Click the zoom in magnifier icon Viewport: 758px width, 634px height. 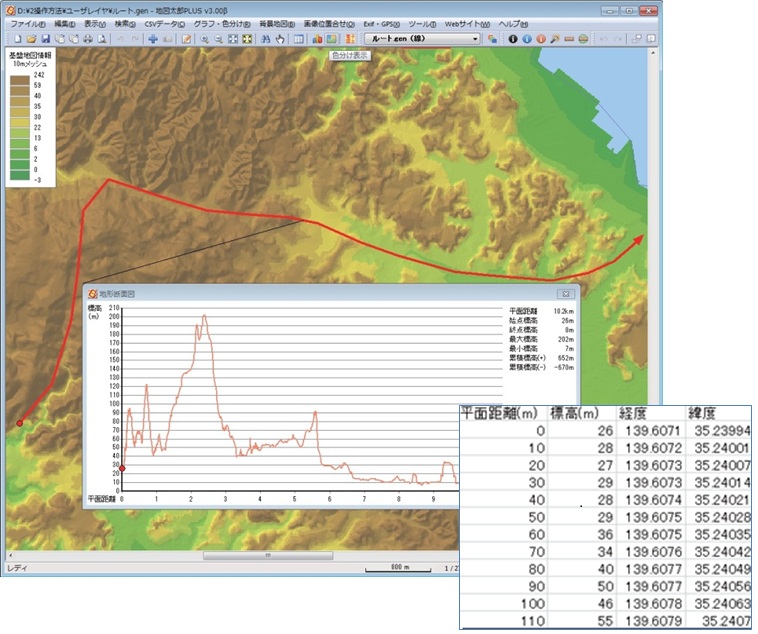(x=204, y=39)
